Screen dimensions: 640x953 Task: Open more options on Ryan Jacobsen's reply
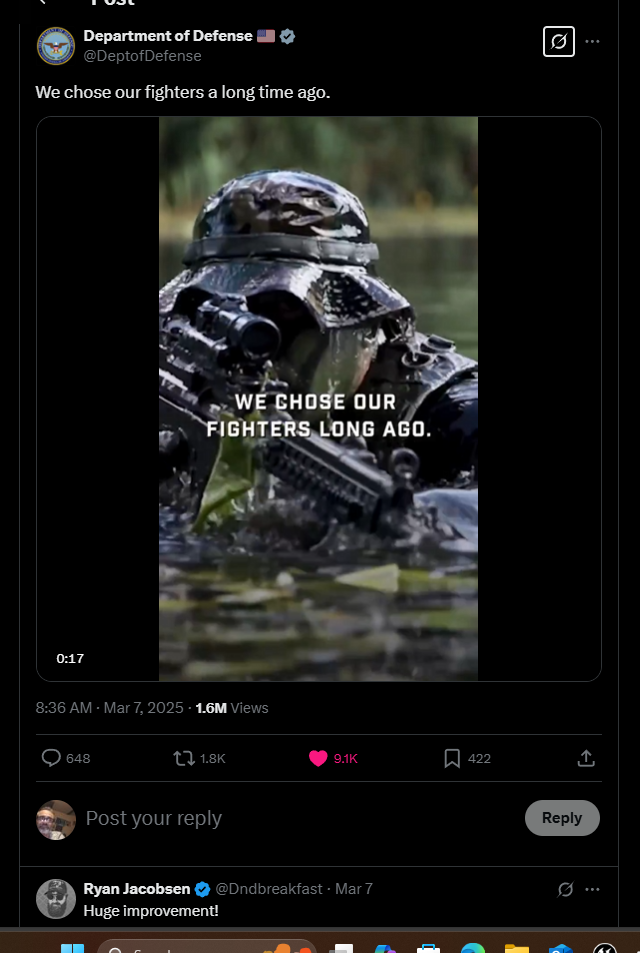pyautogui.click(x=592, y=889)
